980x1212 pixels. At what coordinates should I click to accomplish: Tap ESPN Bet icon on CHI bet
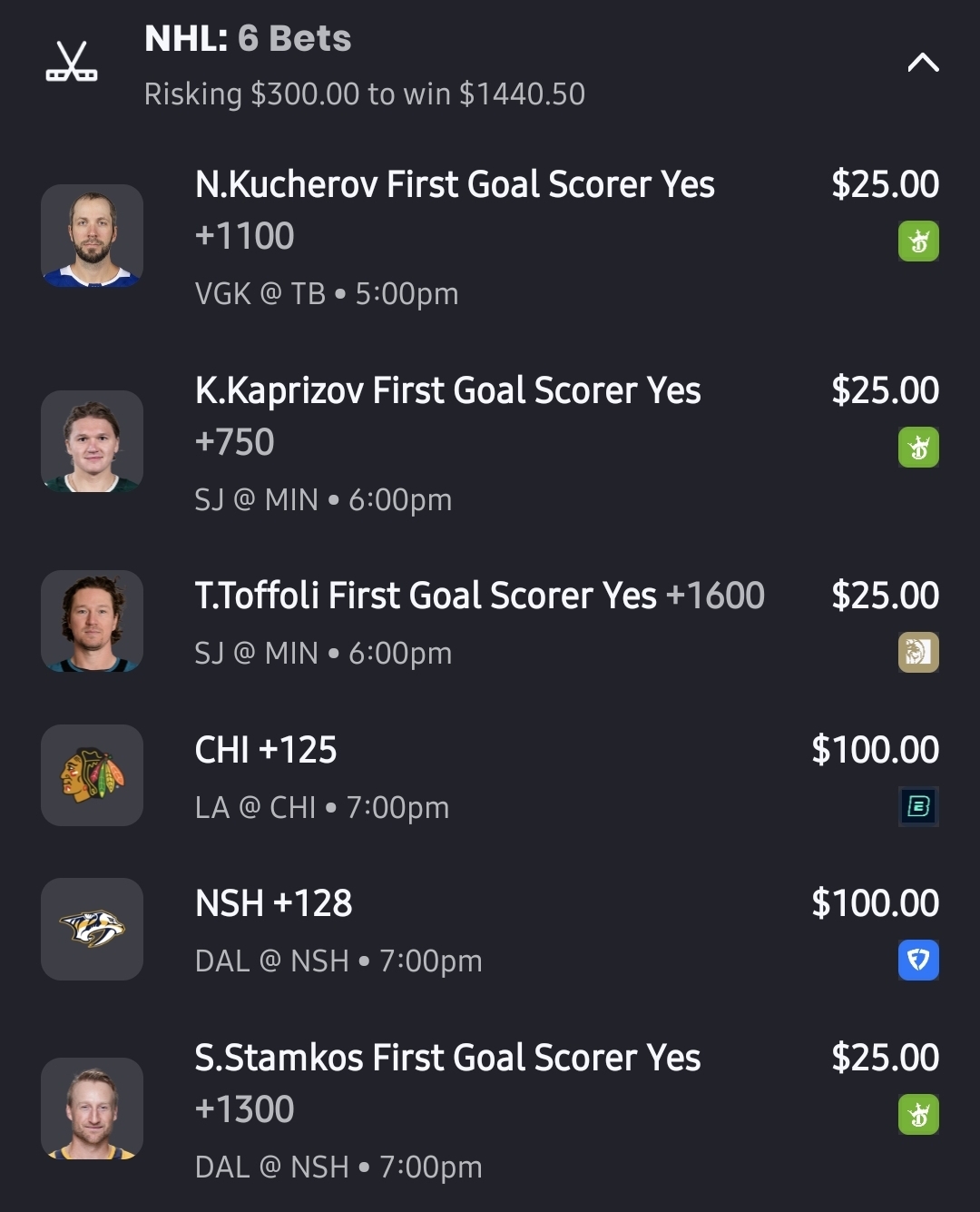[918, 806]
